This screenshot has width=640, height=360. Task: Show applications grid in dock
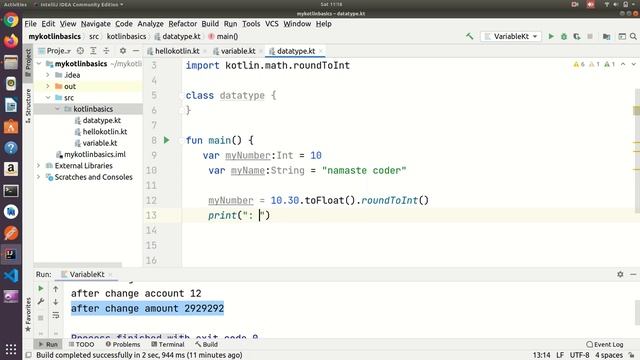click(x=11, y=349)
